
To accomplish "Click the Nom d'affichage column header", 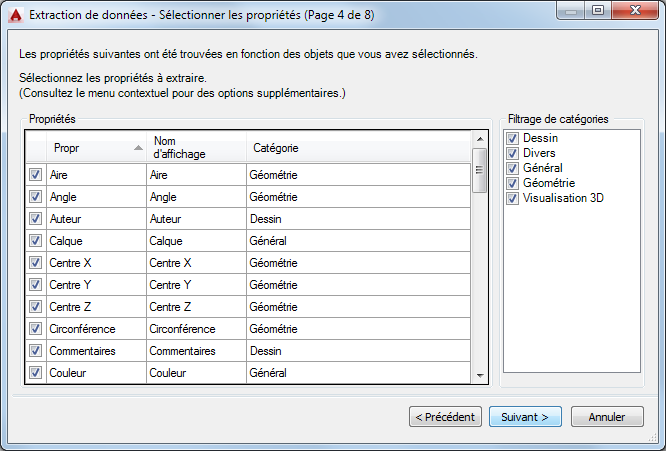I will [x=195, y=148].
